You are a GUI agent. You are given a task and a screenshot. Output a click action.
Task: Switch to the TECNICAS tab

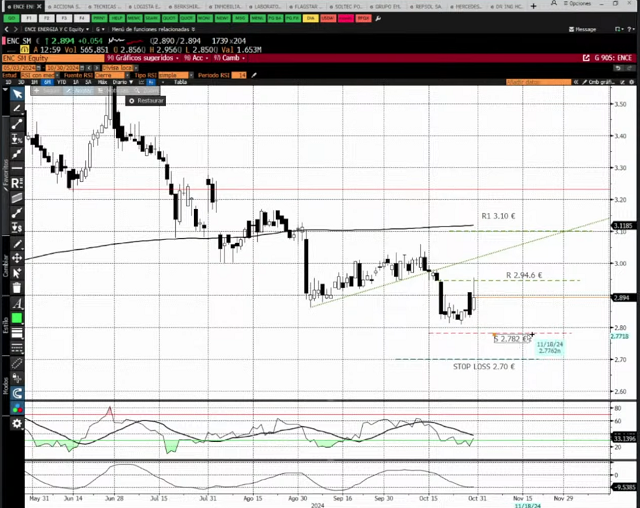click(104, 7)
